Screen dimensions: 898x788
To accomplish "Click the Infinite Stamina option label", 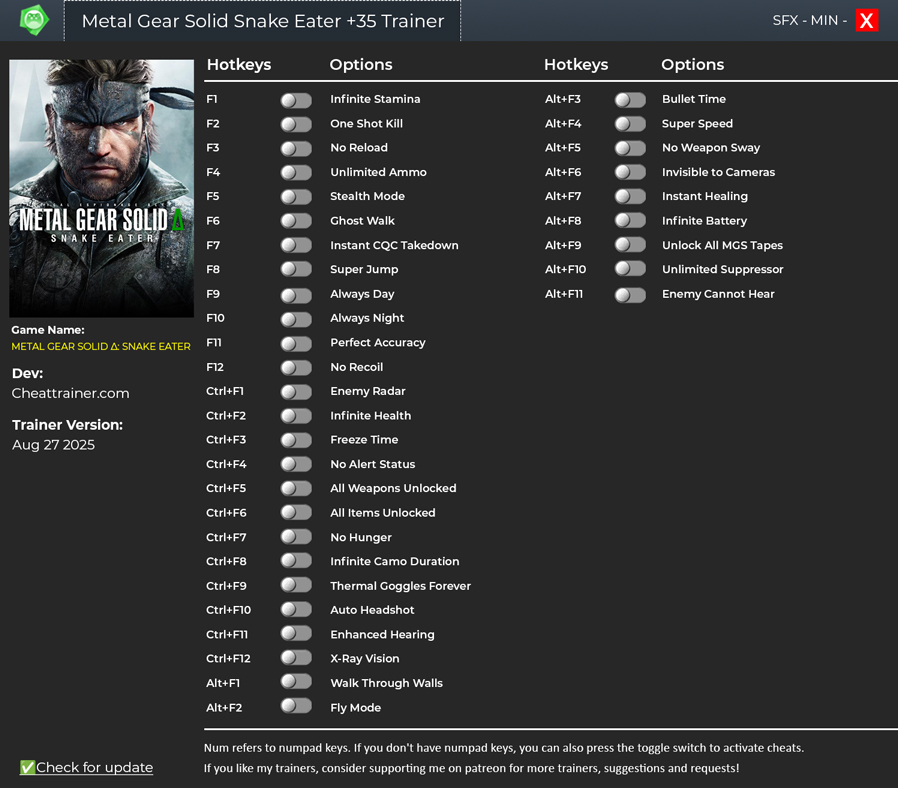I will click(375, 99).
